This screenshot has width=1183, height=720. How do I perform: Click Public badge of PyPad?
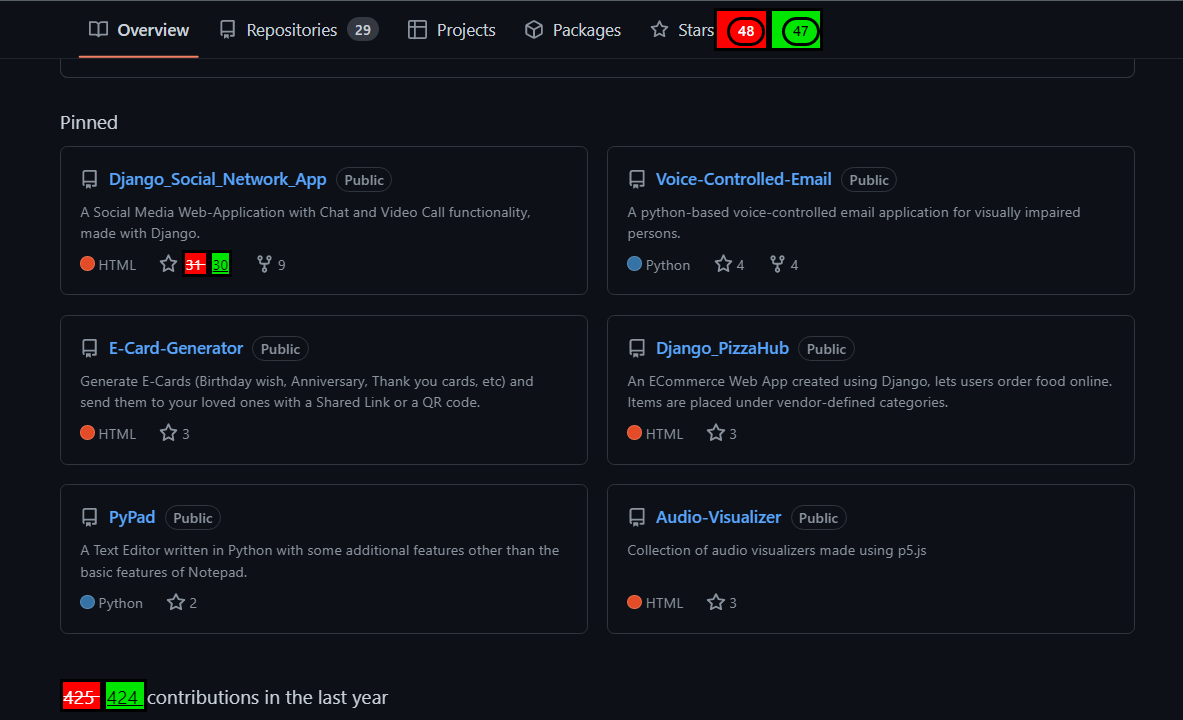(x=192, y=518)
